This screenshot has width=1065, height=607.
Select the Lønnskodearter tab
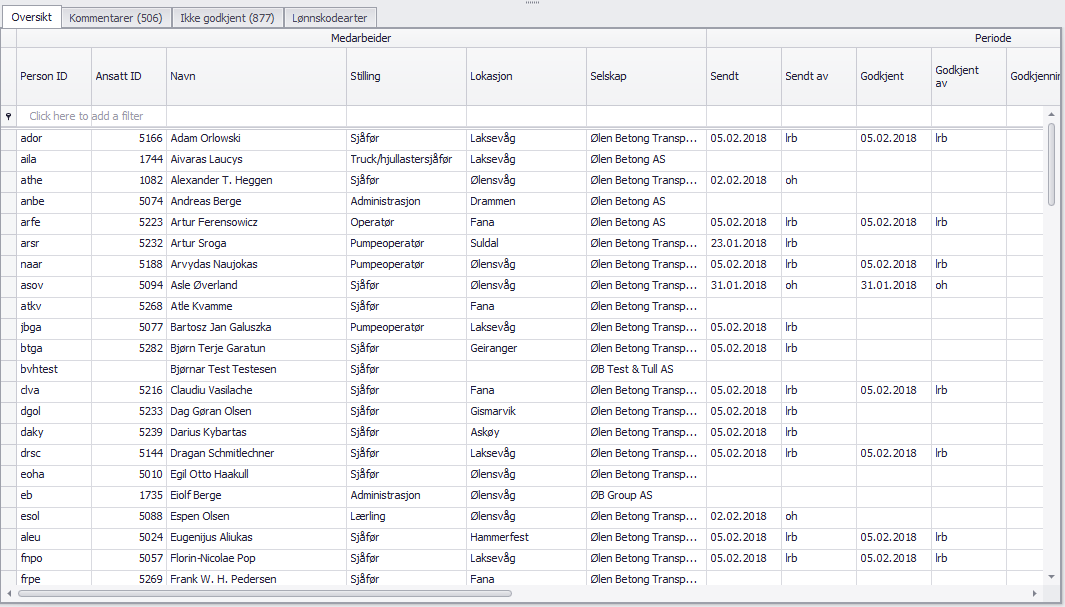pyautogui.click(x=330, y=17)
